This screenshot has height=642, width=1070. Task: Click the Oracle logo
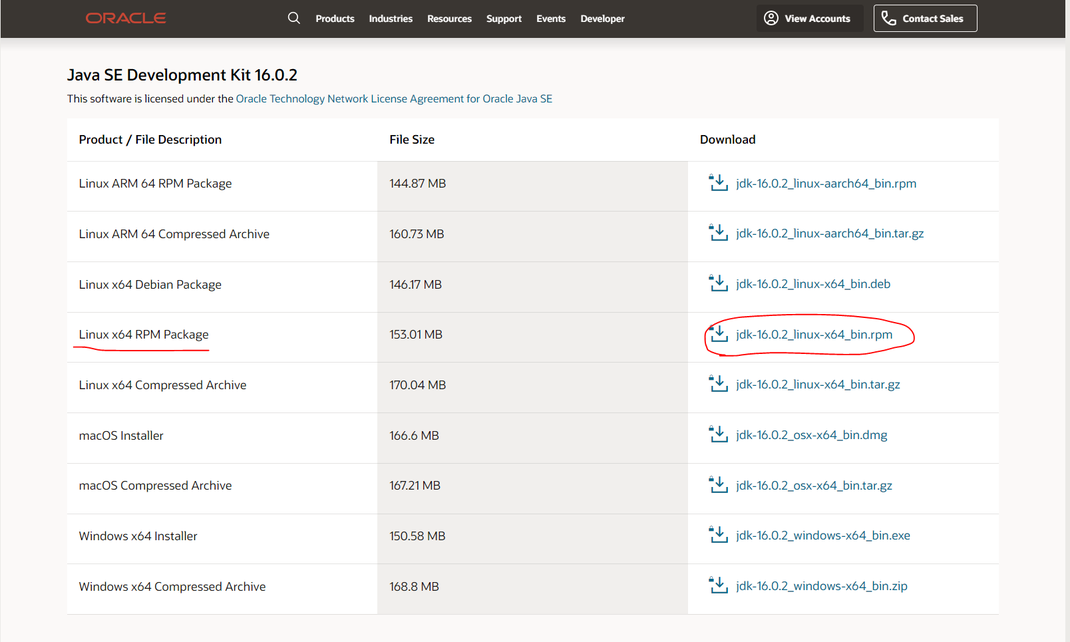pyautogui.click(x=126, y=18)
